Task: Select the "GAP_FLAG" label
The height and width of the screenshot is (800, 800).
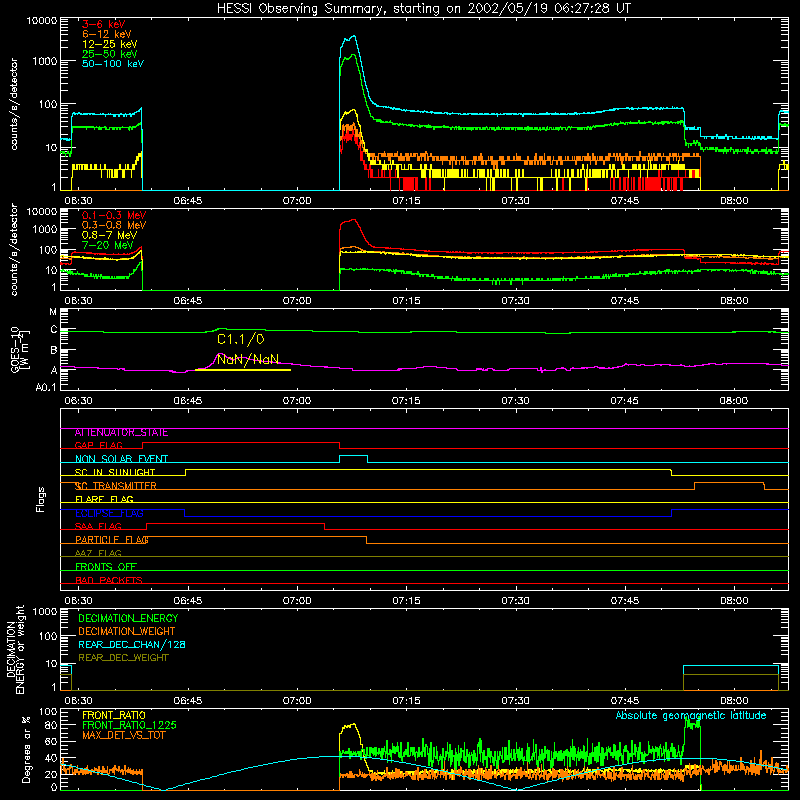Action: click(x=98, y=445)
